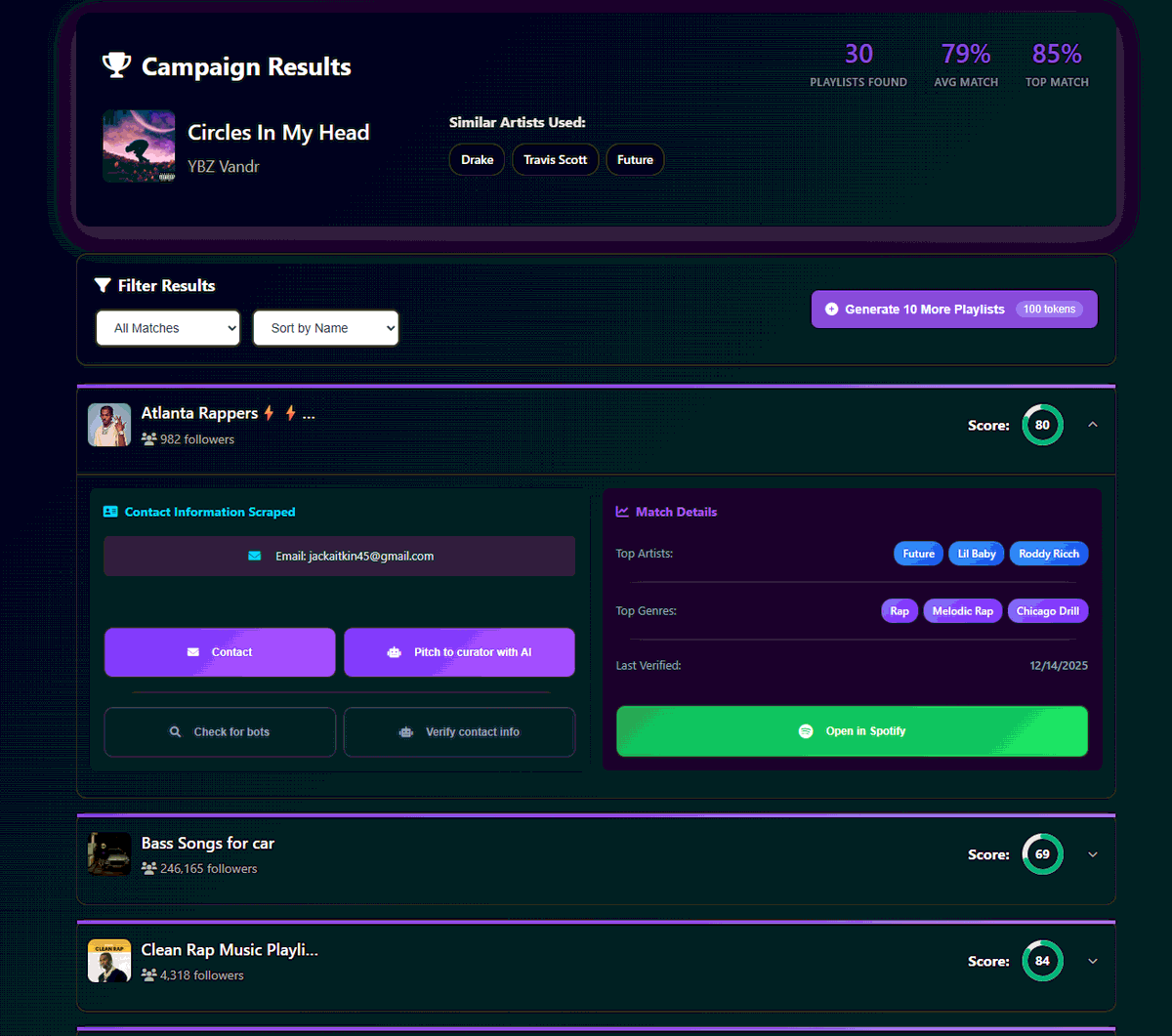Click the Circles In My Head album cover
The image size is (1172, 1036).
139,146
